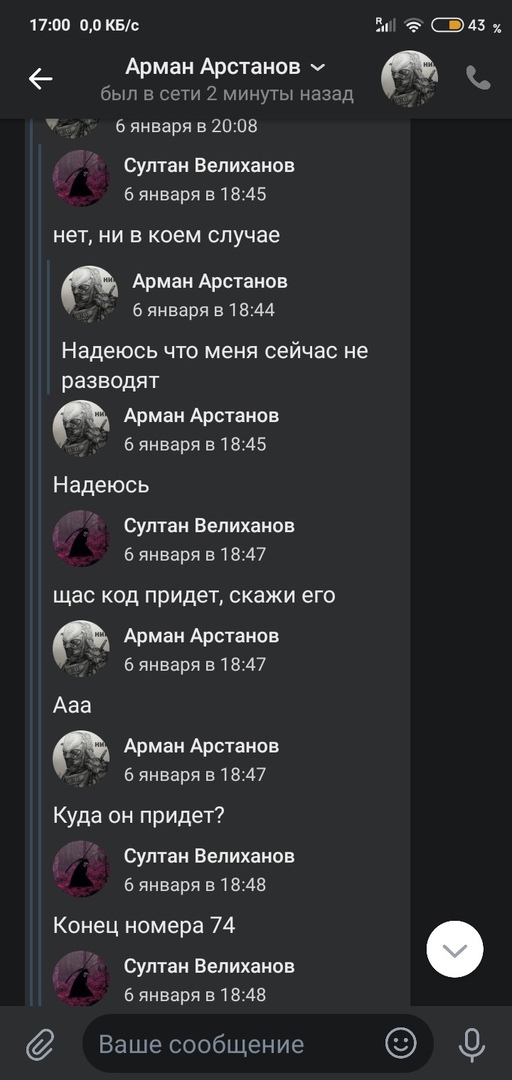Screen dimensions: 512x1080
Task: Expand dropdown chevron next to Арман Арстанов
Action: (x=318, y=68)
